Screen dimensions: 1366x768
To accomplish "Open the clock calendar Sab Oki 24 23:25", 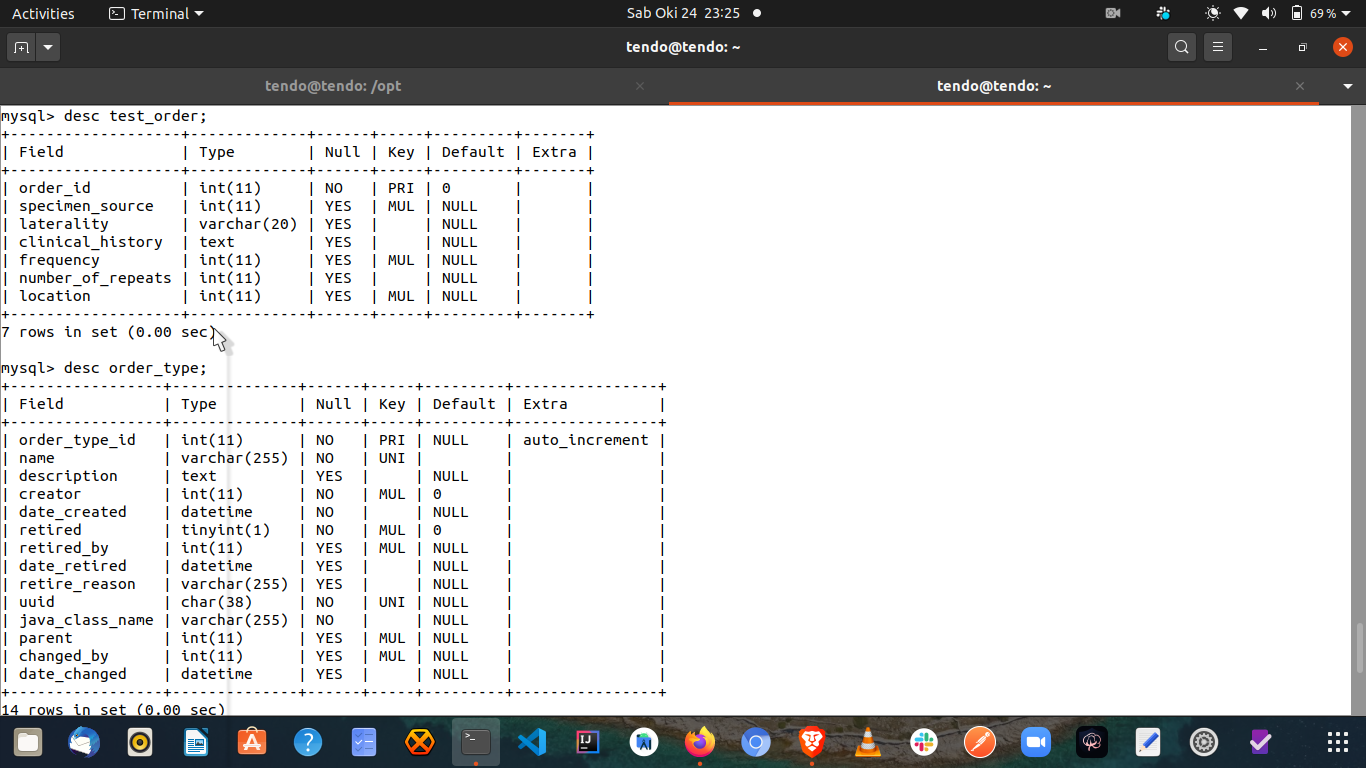I will (683, 13).
